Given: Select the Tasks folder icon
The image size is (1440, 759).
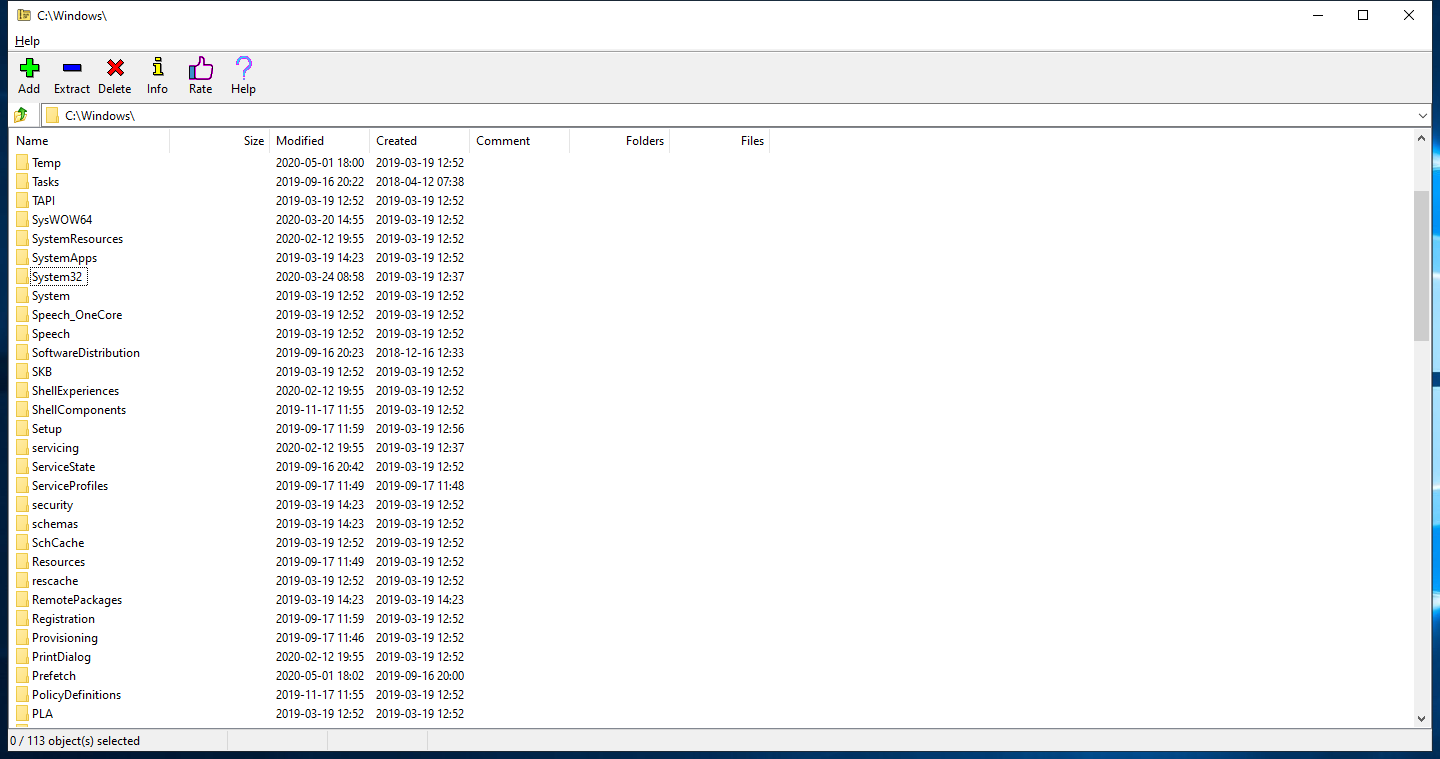Looking at the screenshot, I should point(22,181).
